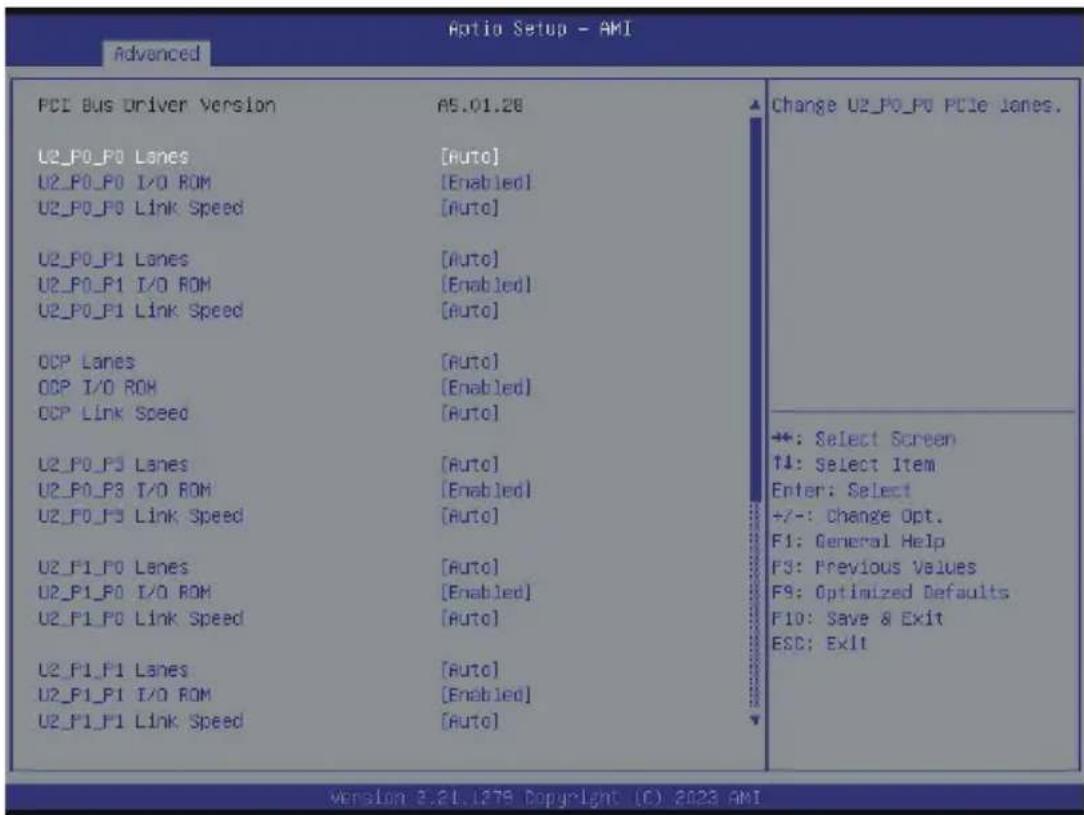Open U2_P0_P3 Link Speed Auto value
Image resolution: width=1084 pixels, height=815 pixels.
tap(469, 516)
